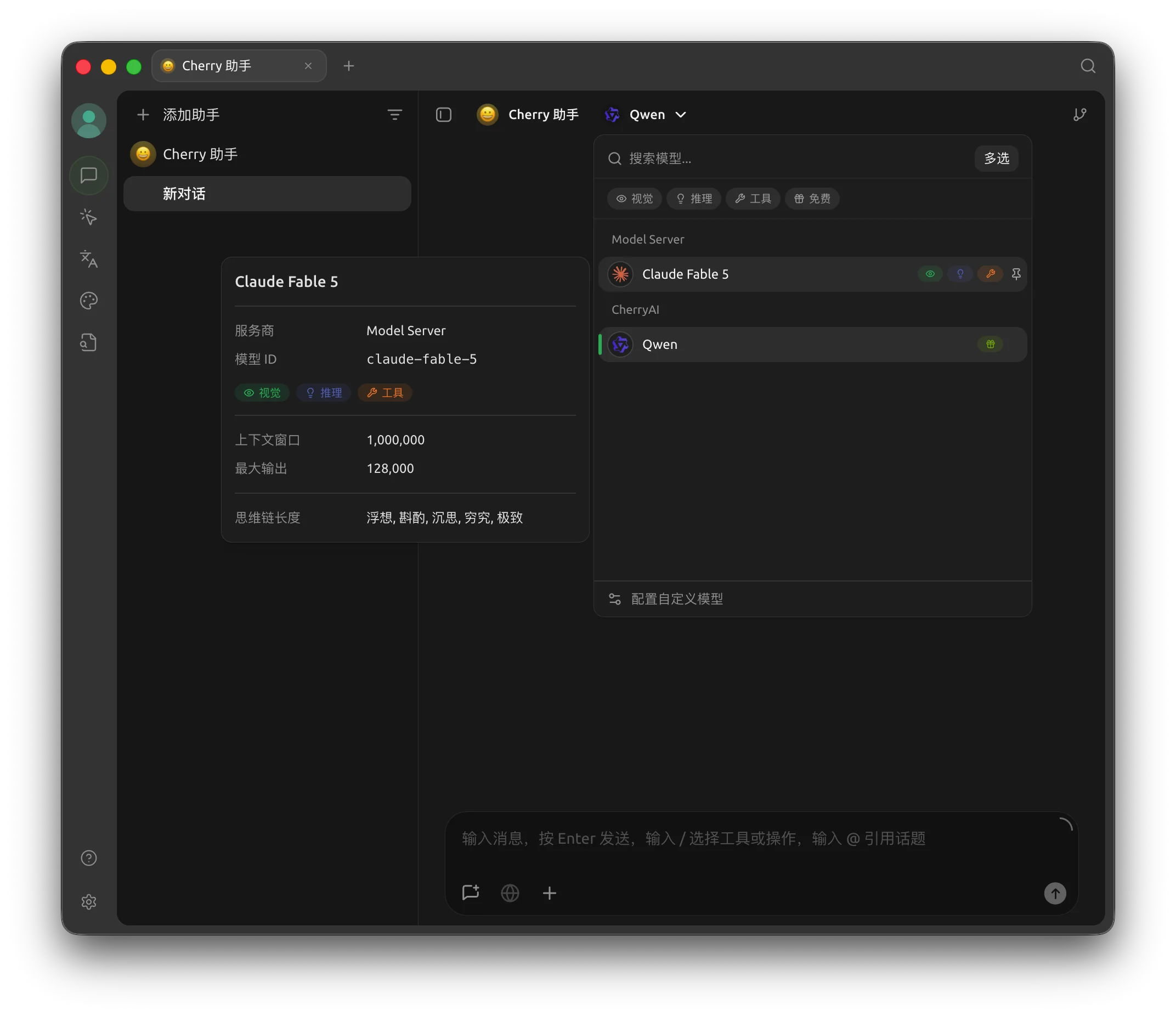The height and width of the screenshot is (1016, 1176).
Task: Open the paintings palette sidebar icon
Action: click(88, 300)
